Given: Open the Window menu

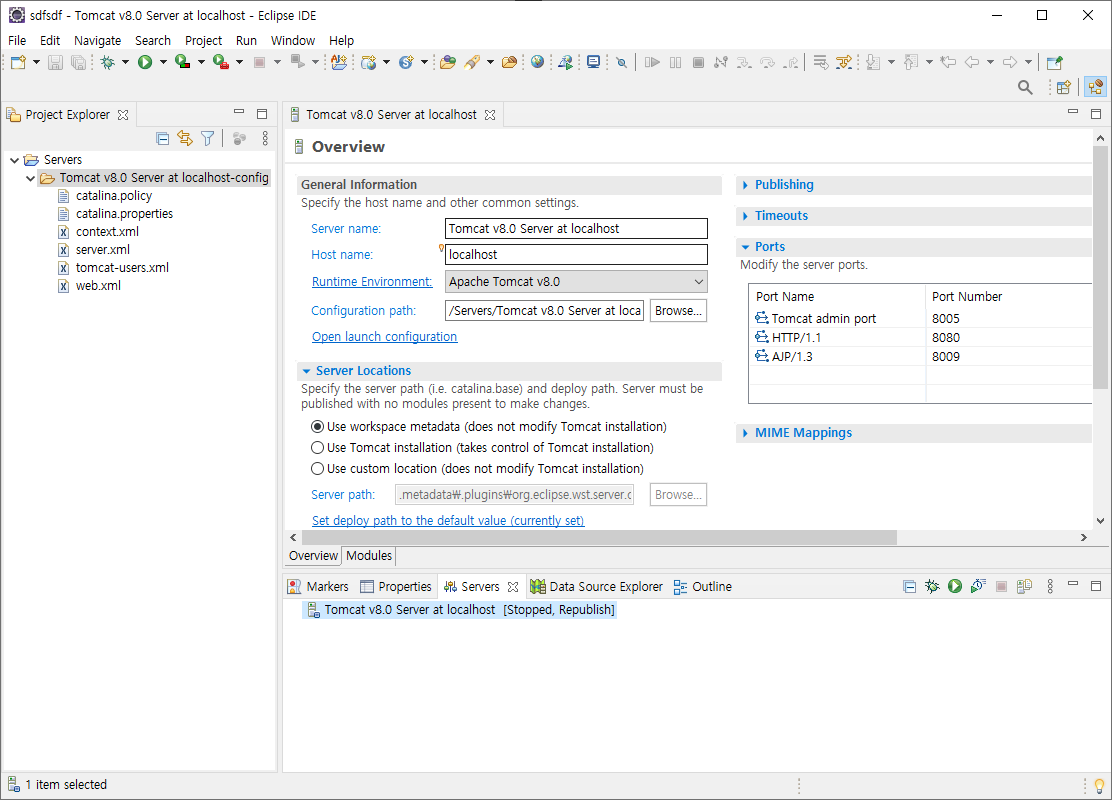Looking at the screenshot, I should (x=293, y=40).
